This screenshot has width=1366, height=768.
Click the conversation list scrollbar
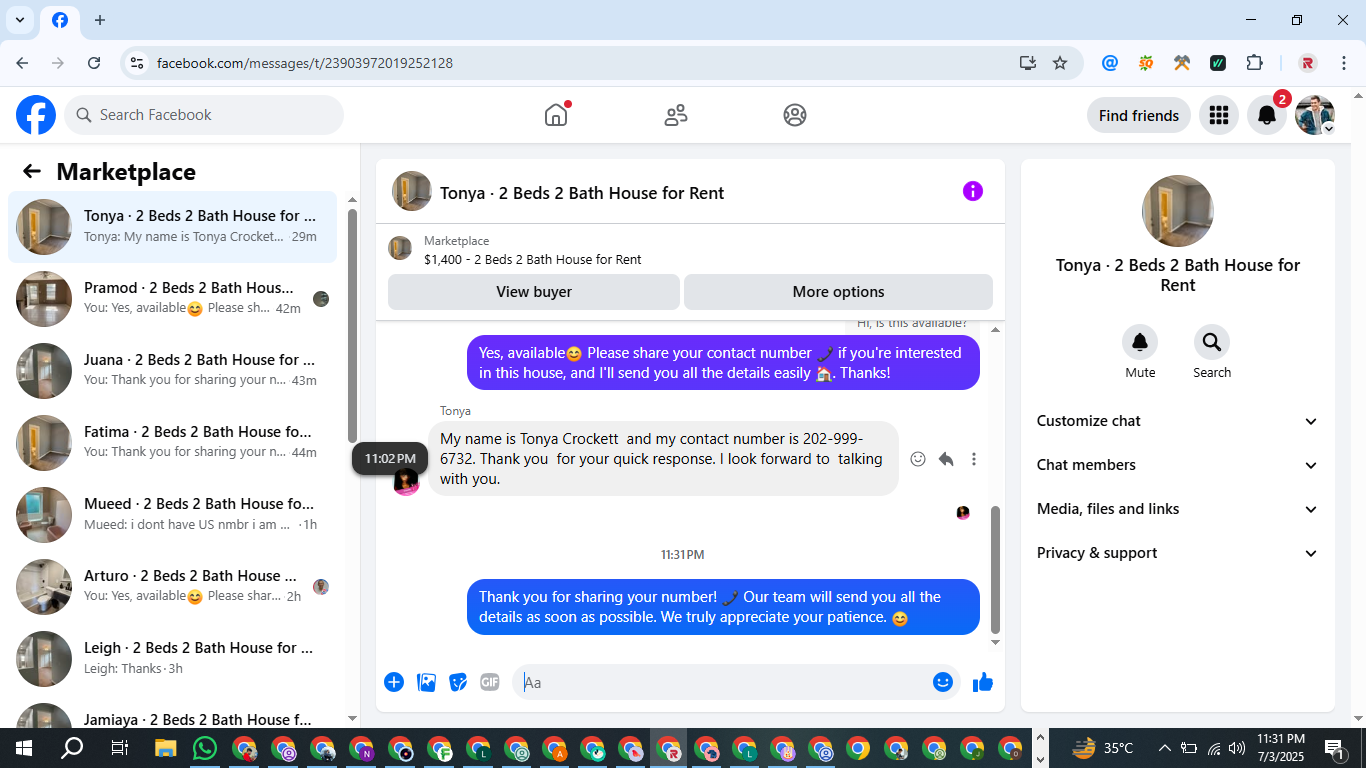pyautogui.click(x=352, y=325)
